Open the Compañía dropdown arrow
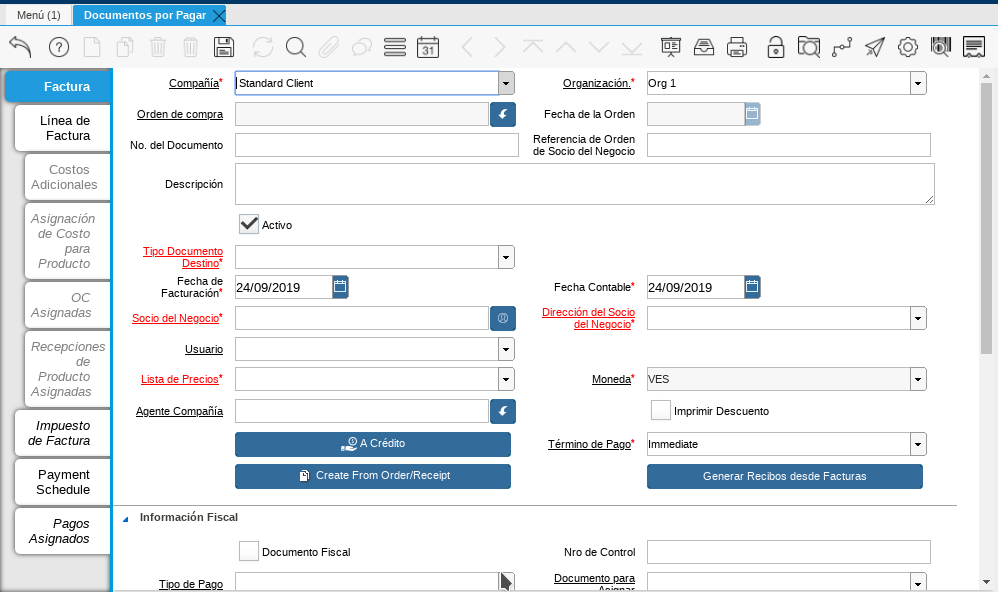Screen dimensions: 998x592 pos(506,83)
